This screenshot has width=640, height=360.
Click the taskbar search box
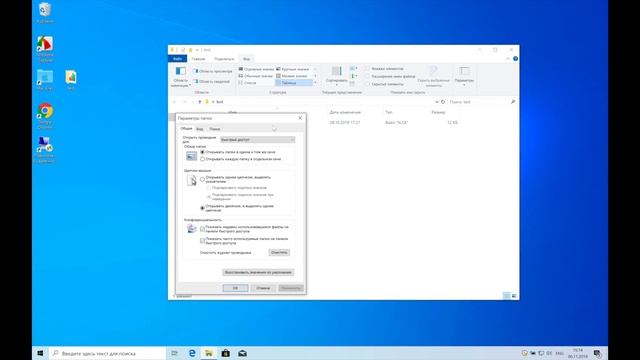coord(107,353)
